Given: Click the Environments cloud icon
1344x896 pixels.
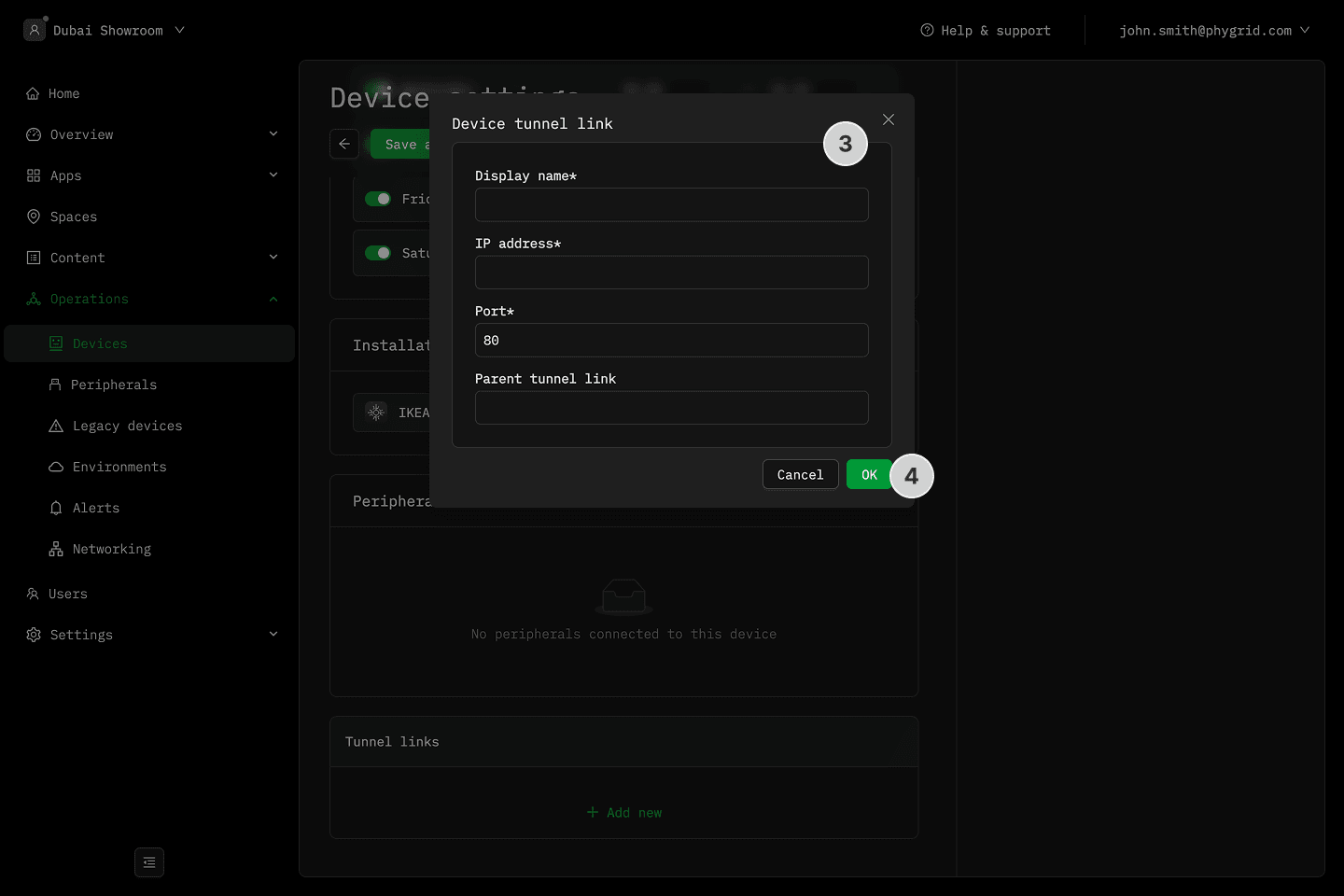Looking at the screenshot, I should 56,467.
